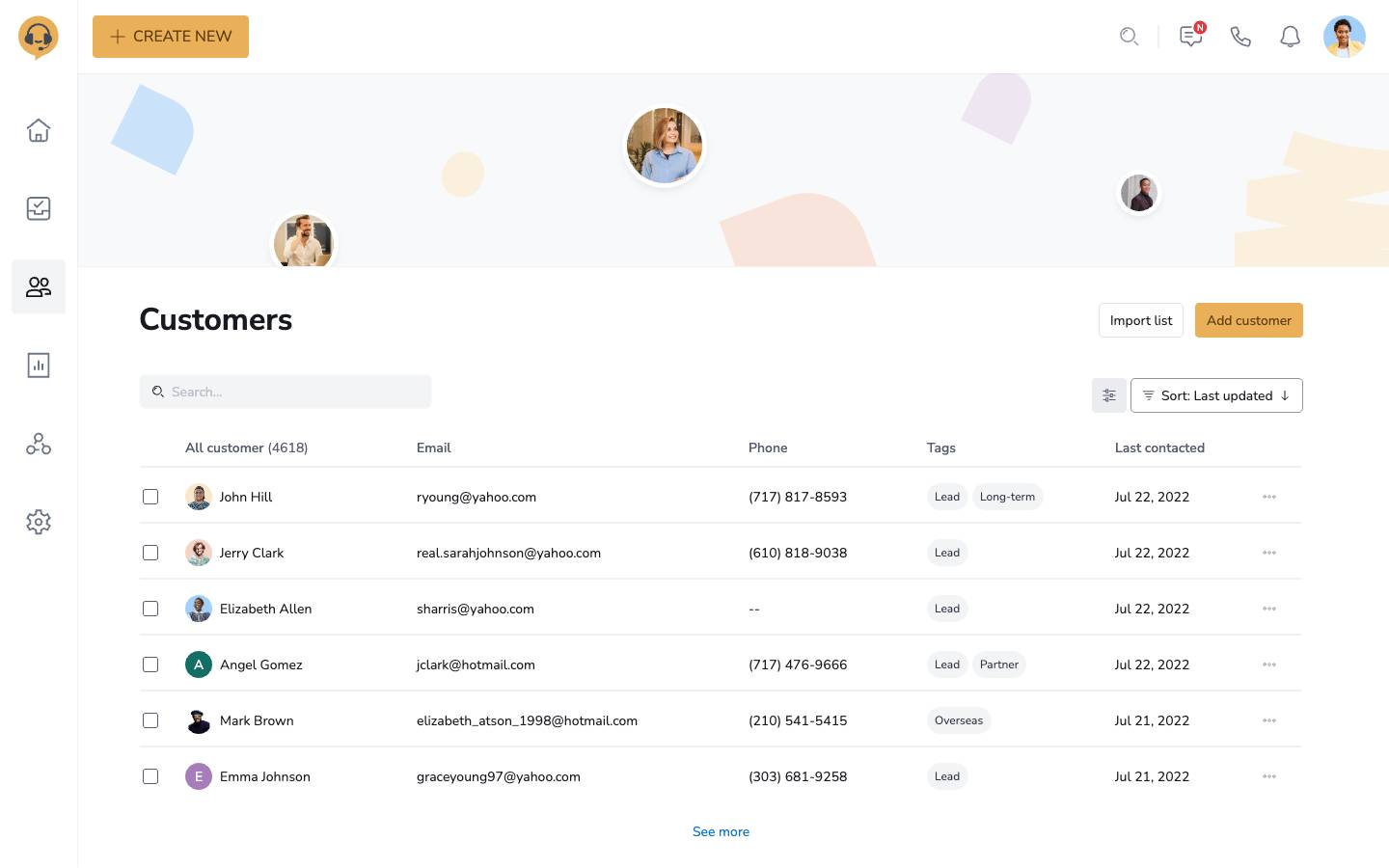Screen dimensions: 1389x868
Task: Focus the customer Search field
Action: [x=286, y=392]
